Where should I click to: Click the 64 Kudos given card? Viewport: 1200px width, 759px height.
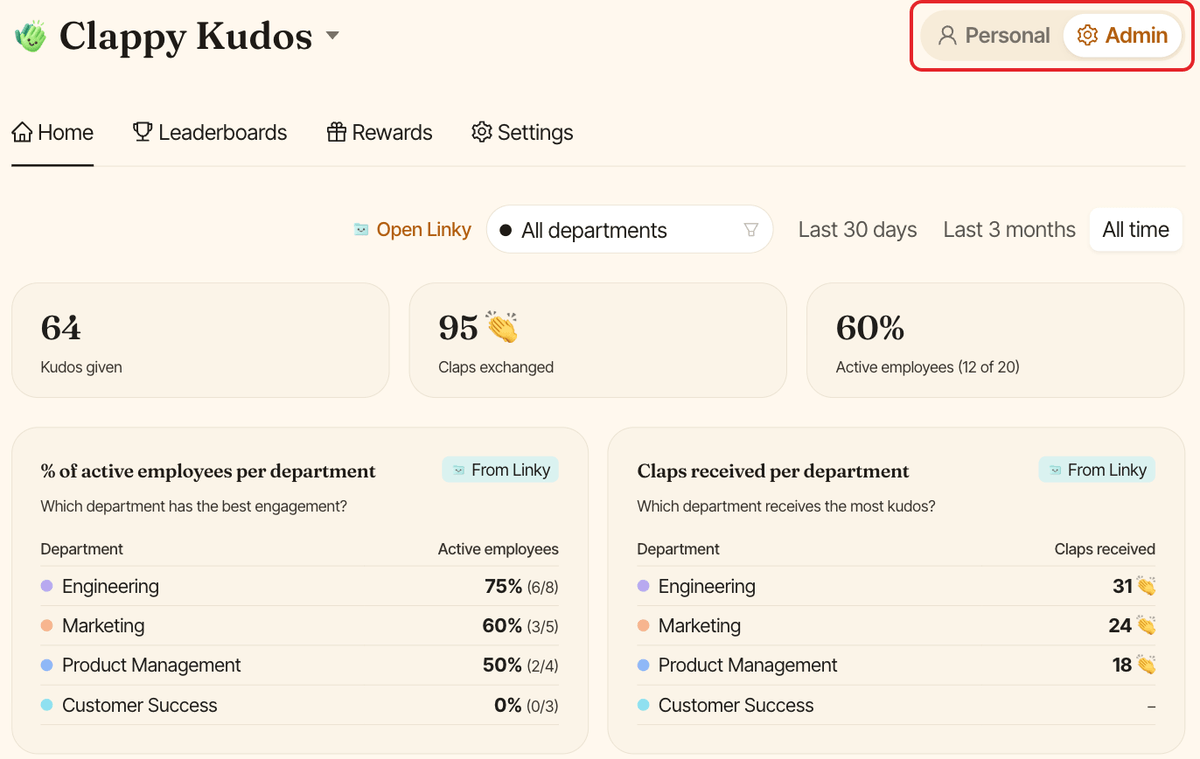(200, 340)
